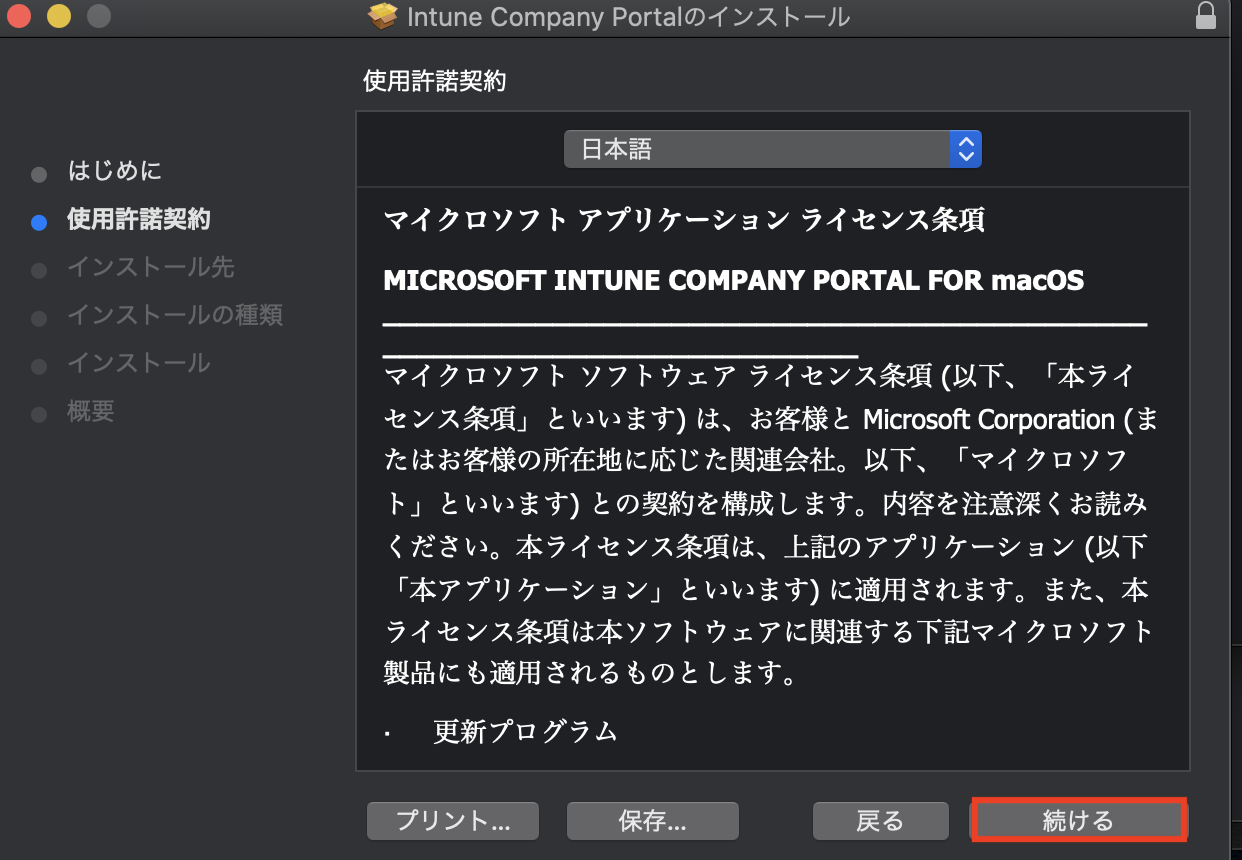This screenshot has width=1242, height=860.
Task: Click the 使用許諾契約 heading above license pane
Action: (x=435, y=81)
